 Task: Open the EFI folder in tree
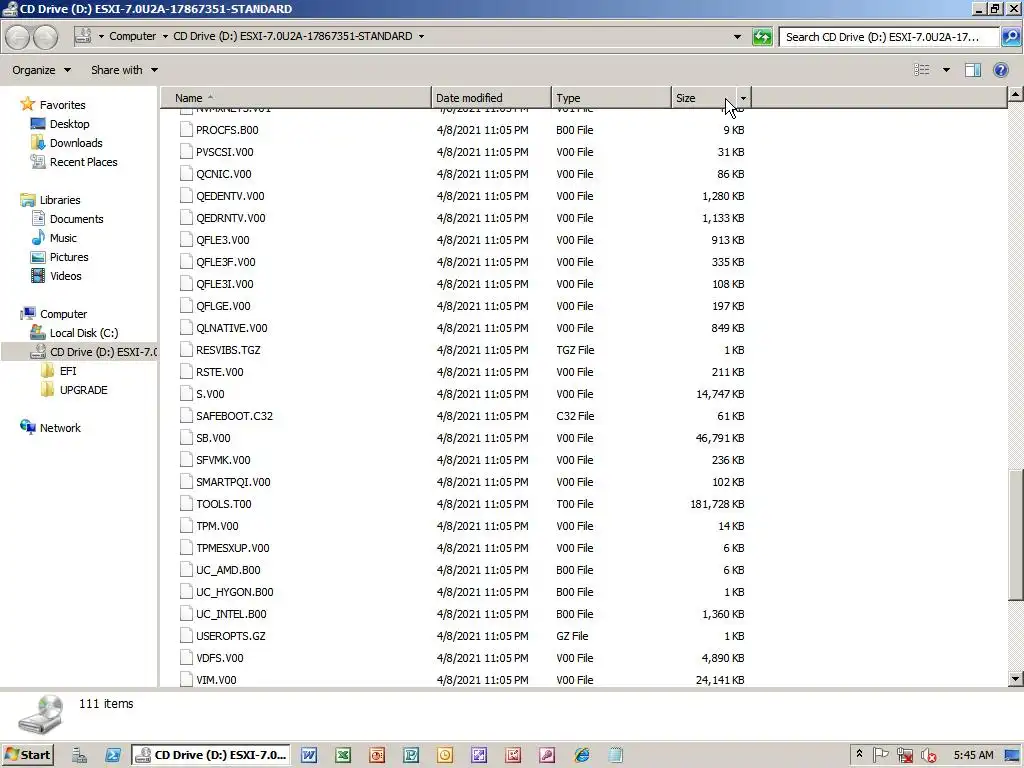(68, 371)
